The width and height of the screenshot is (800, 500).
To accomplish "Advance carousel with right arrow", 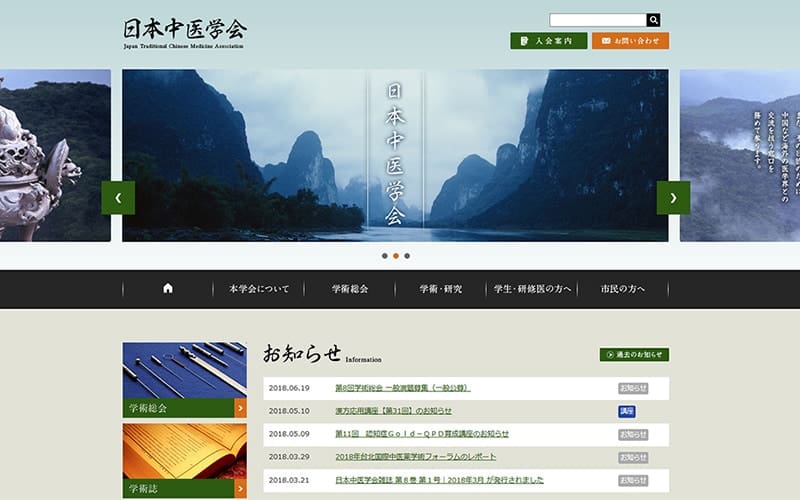I will click(673, 198).
